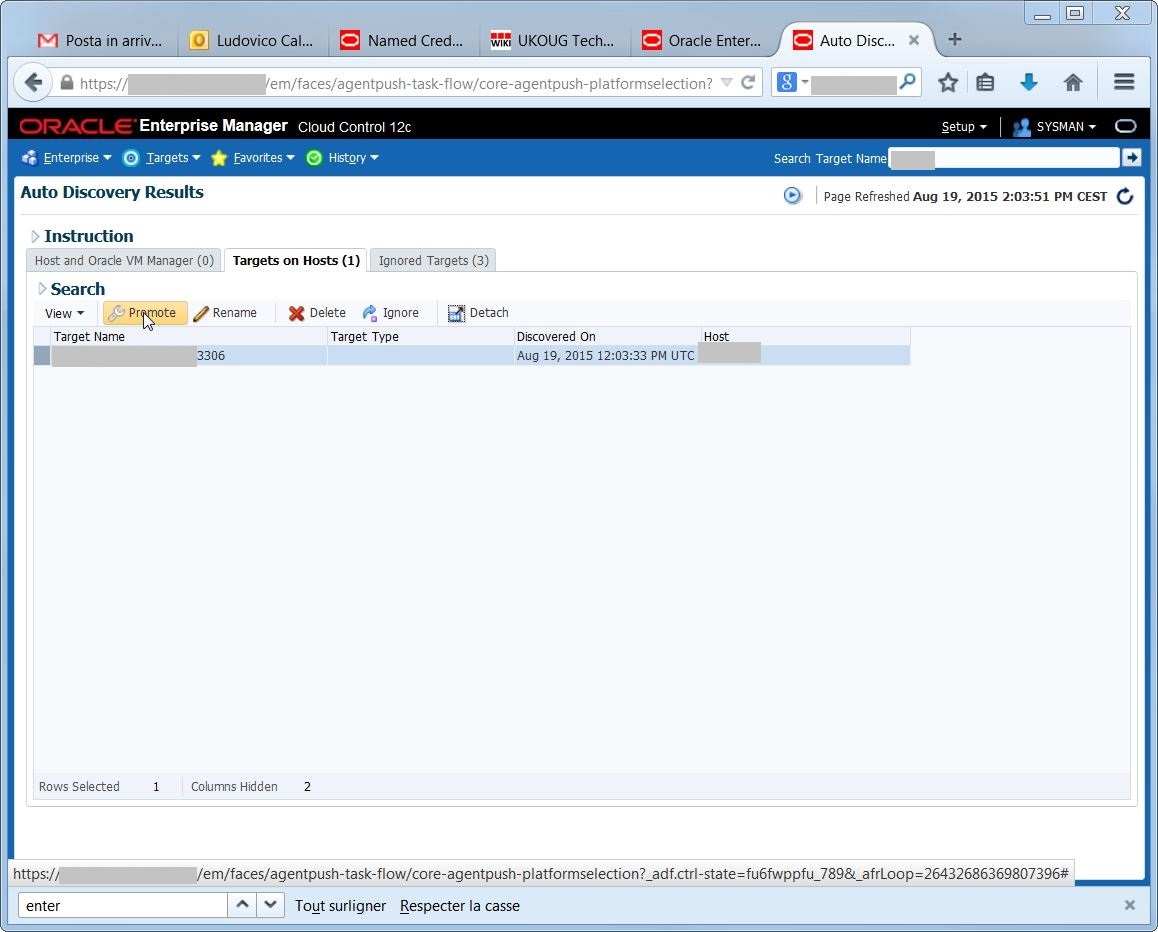Refresh the Auto Discovery Results page
The width and height of the screenshot is (1158, 932).
[1125, 196]
